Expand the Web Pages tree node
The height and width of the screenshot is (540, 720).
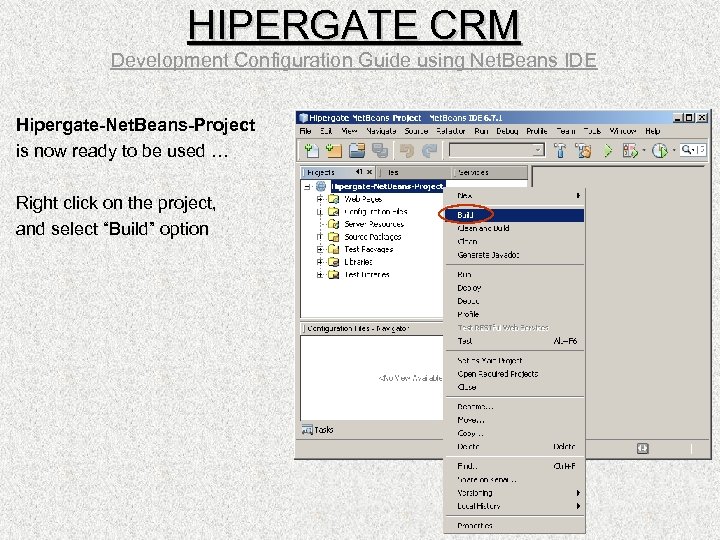point(320,199)
